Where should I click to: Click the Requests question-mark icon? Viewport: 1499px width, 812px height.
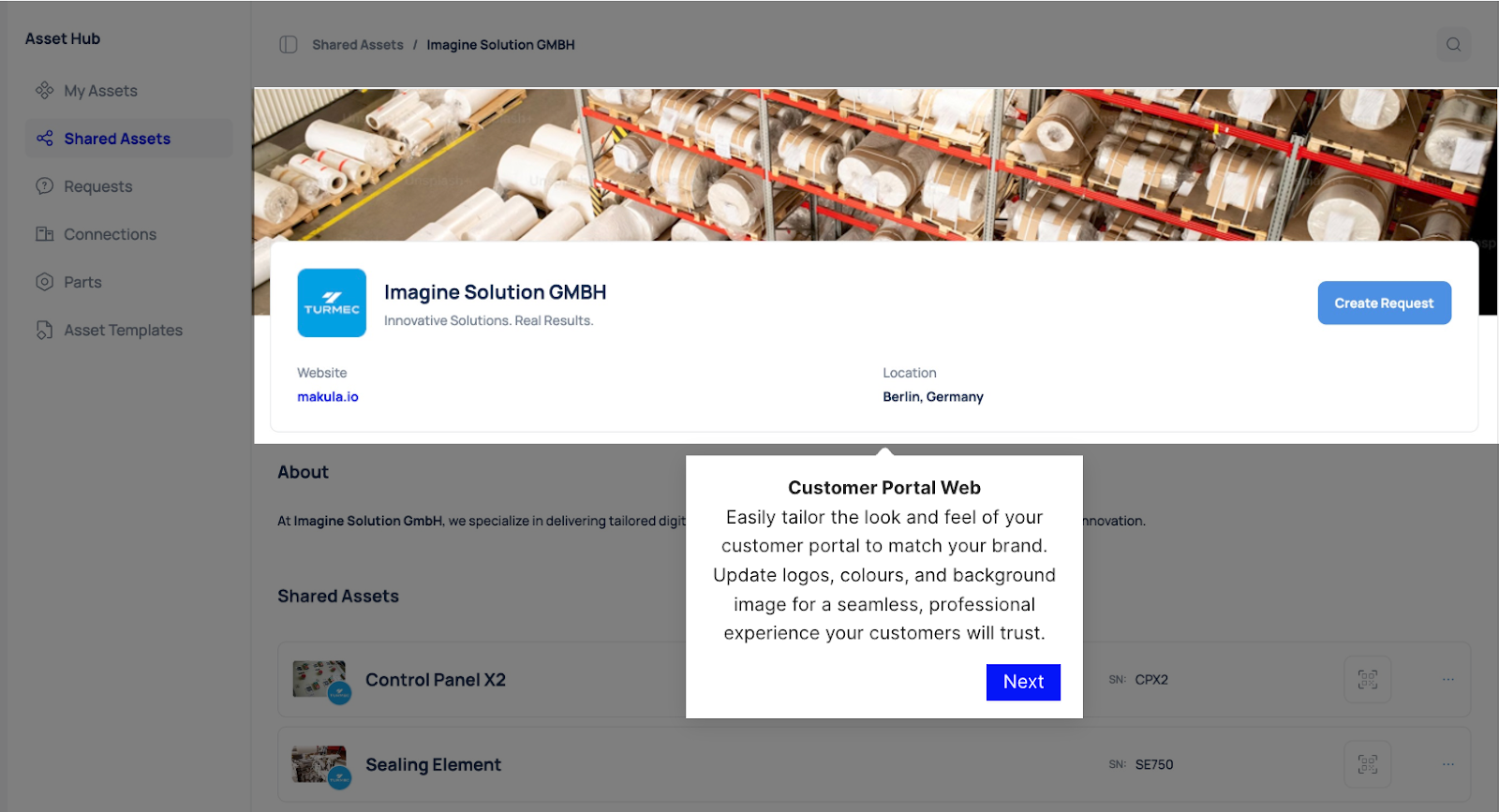[44, 186]
